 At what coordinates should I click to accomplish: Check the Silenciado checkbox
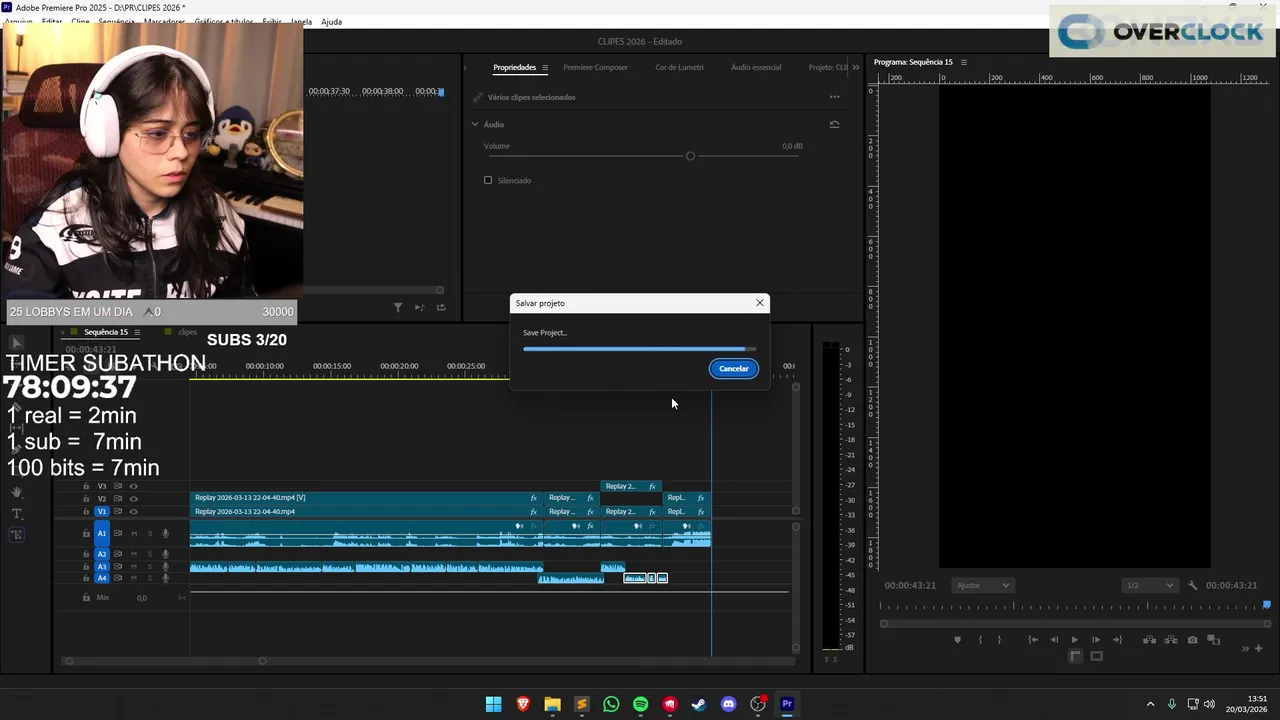pos(488,180)
